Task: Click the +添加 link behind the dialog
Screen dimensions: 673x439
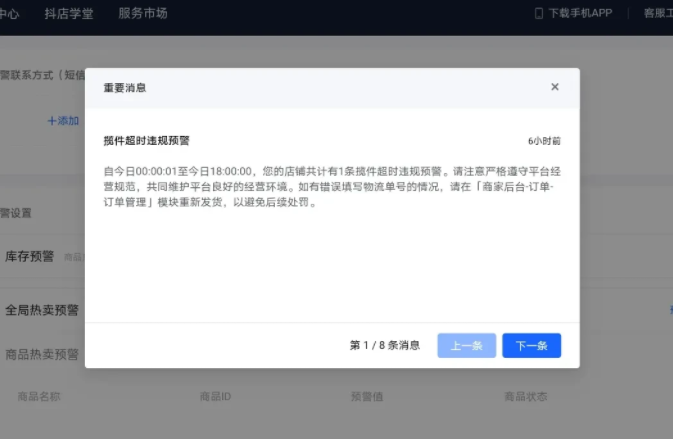Action: (x=63, y=121)
